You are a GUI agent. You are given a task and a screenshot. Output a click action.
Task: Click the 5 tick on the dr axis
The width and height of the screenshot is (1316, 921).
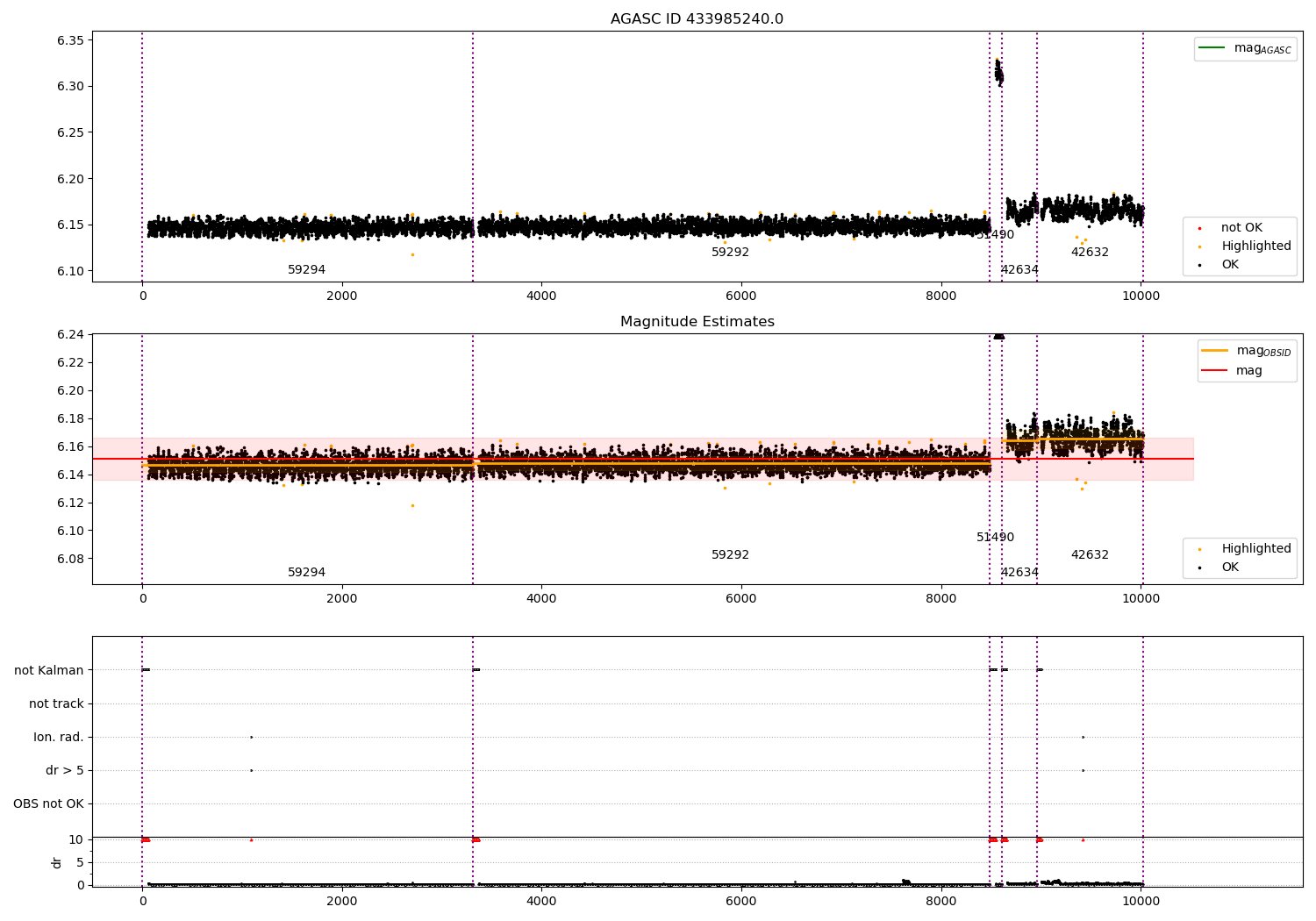[80, 863]
